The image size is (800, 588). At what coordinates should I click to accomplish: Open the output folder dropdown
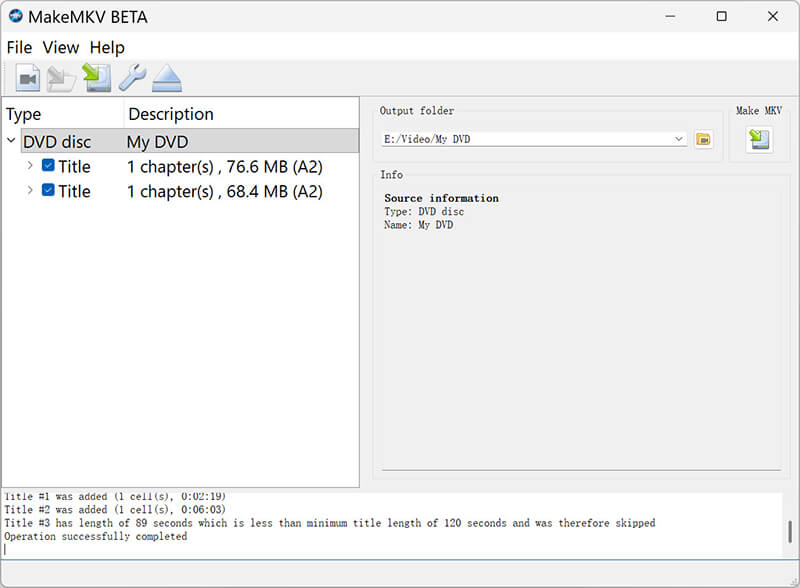click(x=681, y=139)
